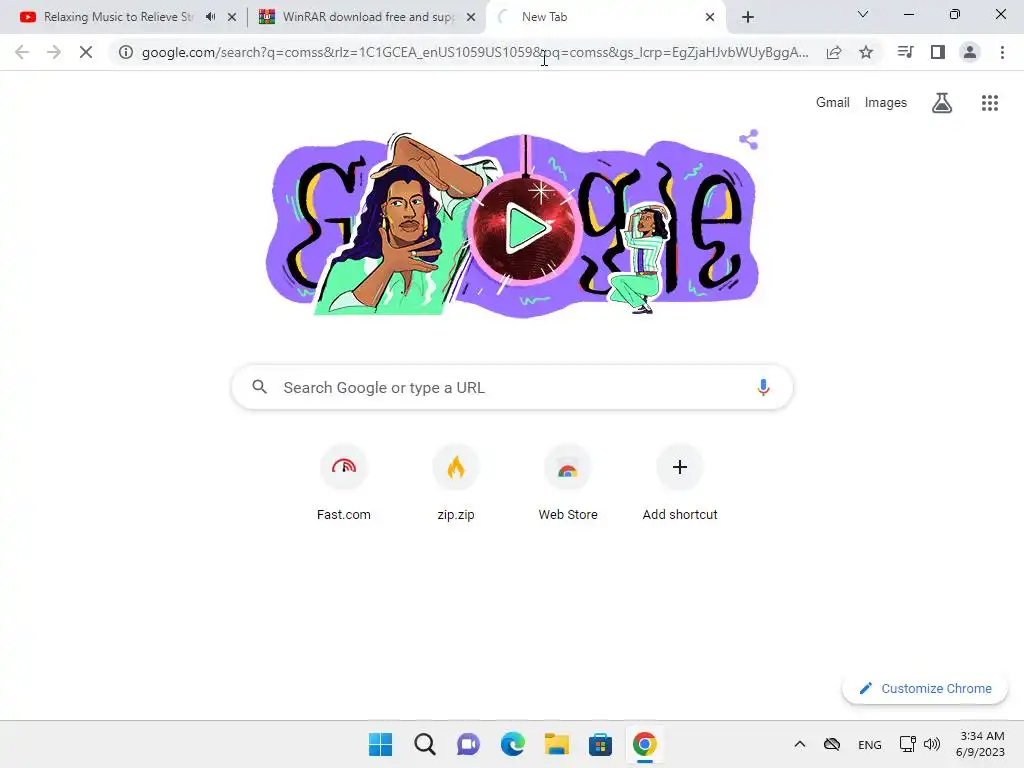Start voice search with the microphone
The width and height of the screenshot is (1024, 768).
coord(763,387)
